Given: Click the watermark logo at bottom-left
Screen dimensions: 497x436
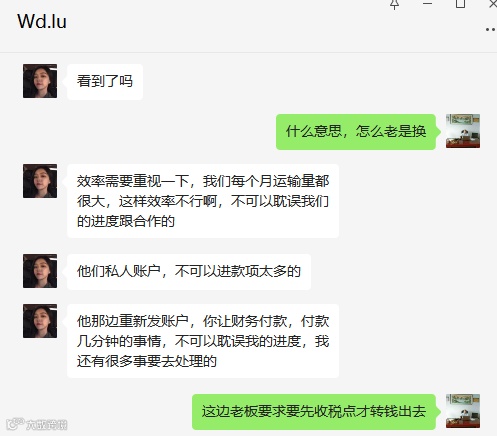Looking at the screenshot, I should tap(37, 424).
